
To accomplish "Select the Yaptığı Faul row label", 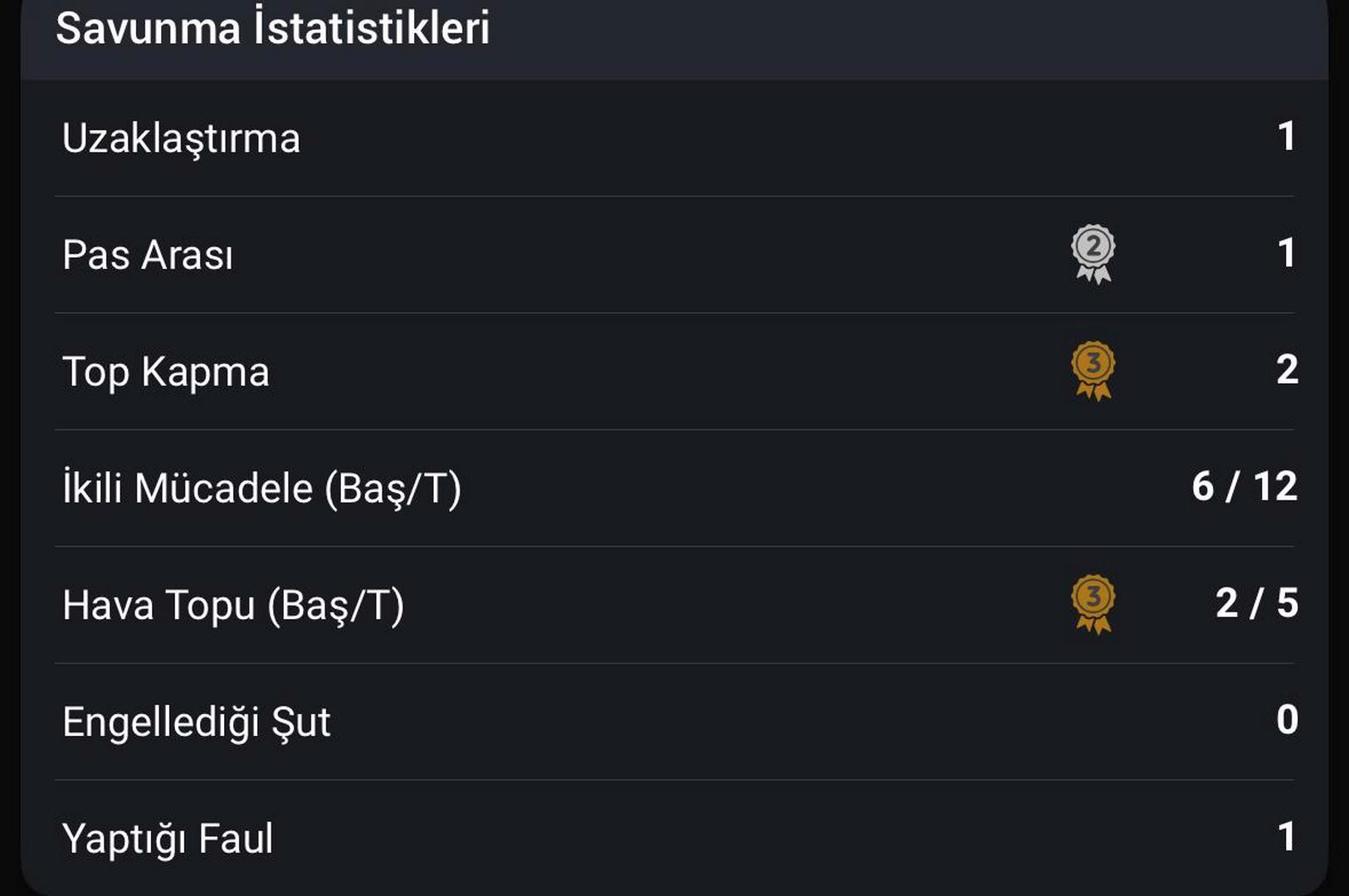I will click(x=168, y=839).
